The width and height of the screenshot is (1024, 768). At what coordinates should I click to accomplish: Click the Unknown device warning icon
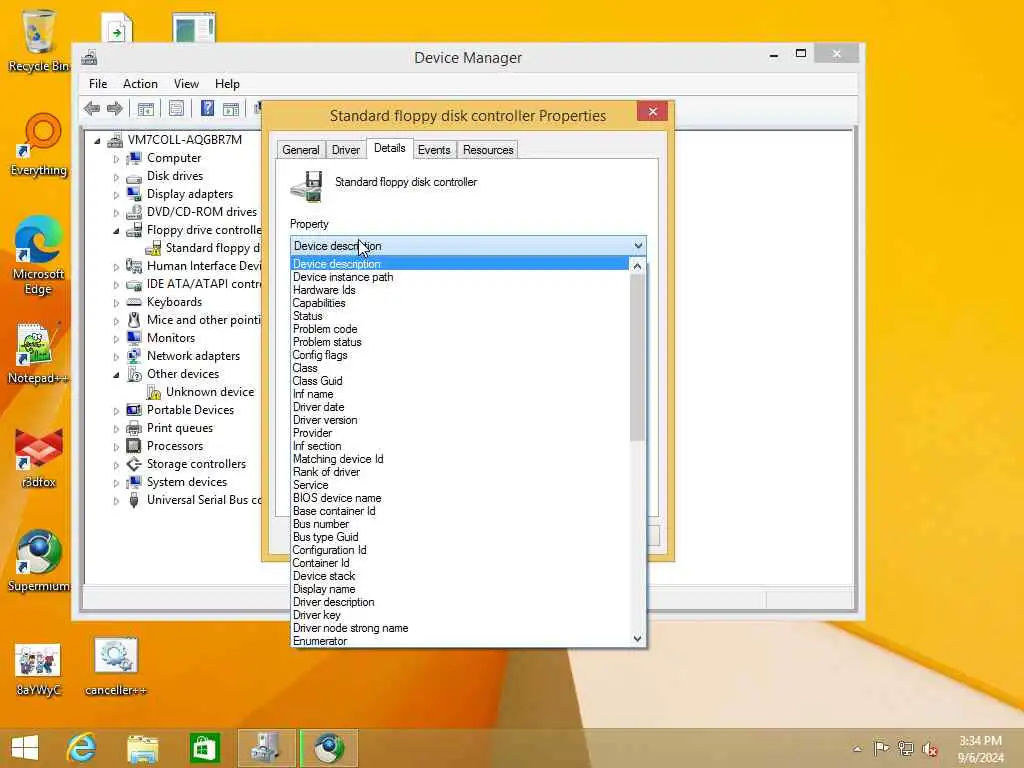coord(154,392)
